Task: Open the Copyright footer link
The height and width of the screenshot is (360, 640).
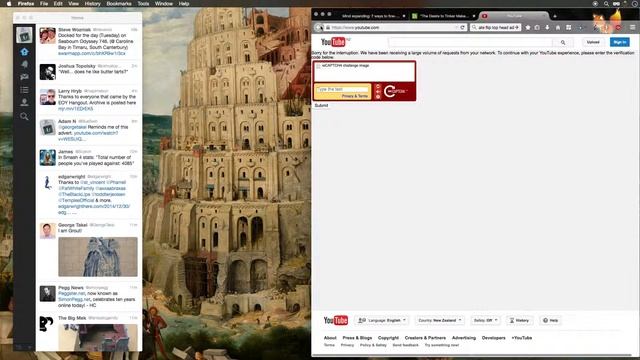Action: click(x=388, y=338)
